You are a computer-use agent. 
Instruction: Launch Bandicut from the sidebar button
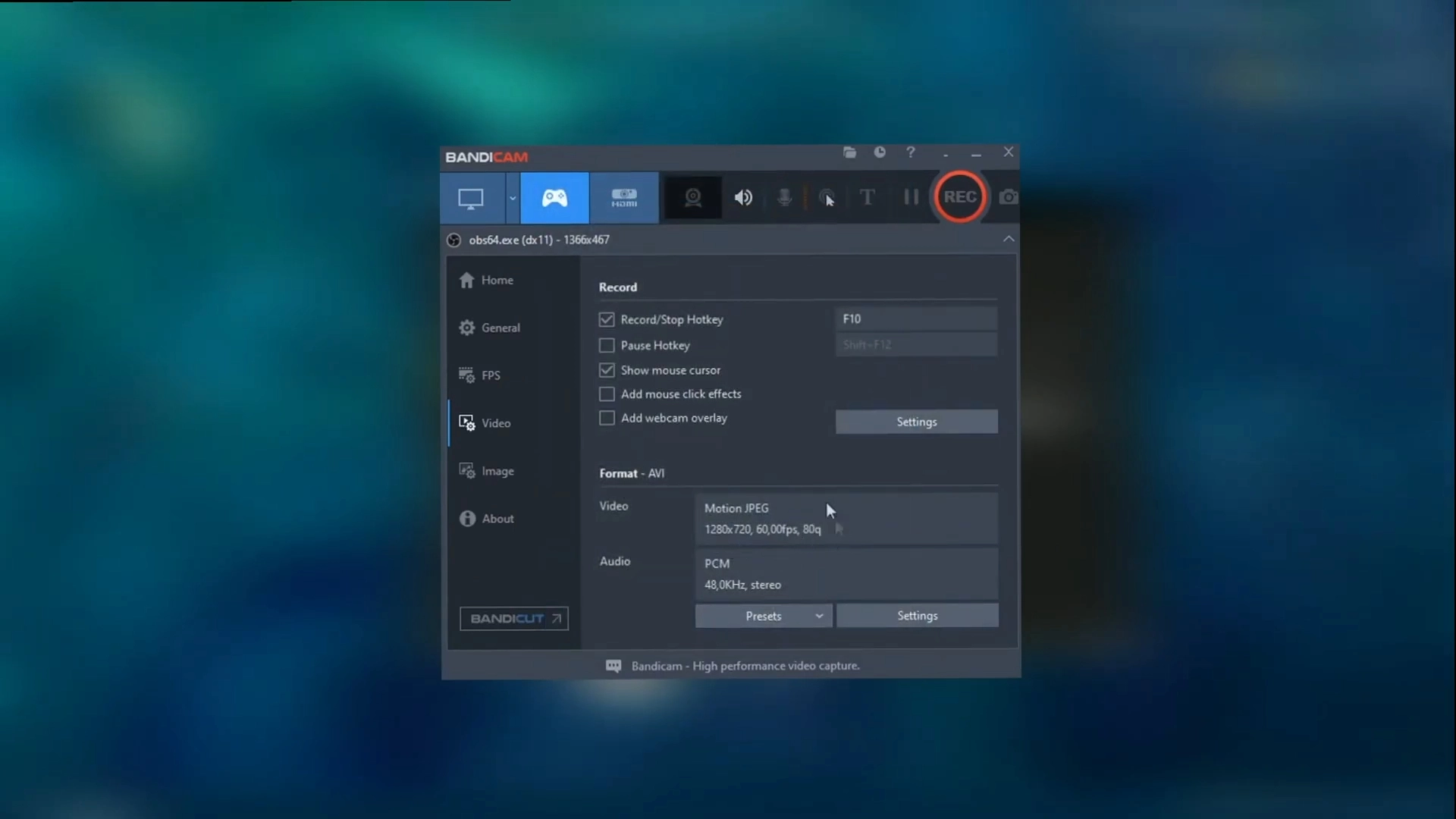514,619
